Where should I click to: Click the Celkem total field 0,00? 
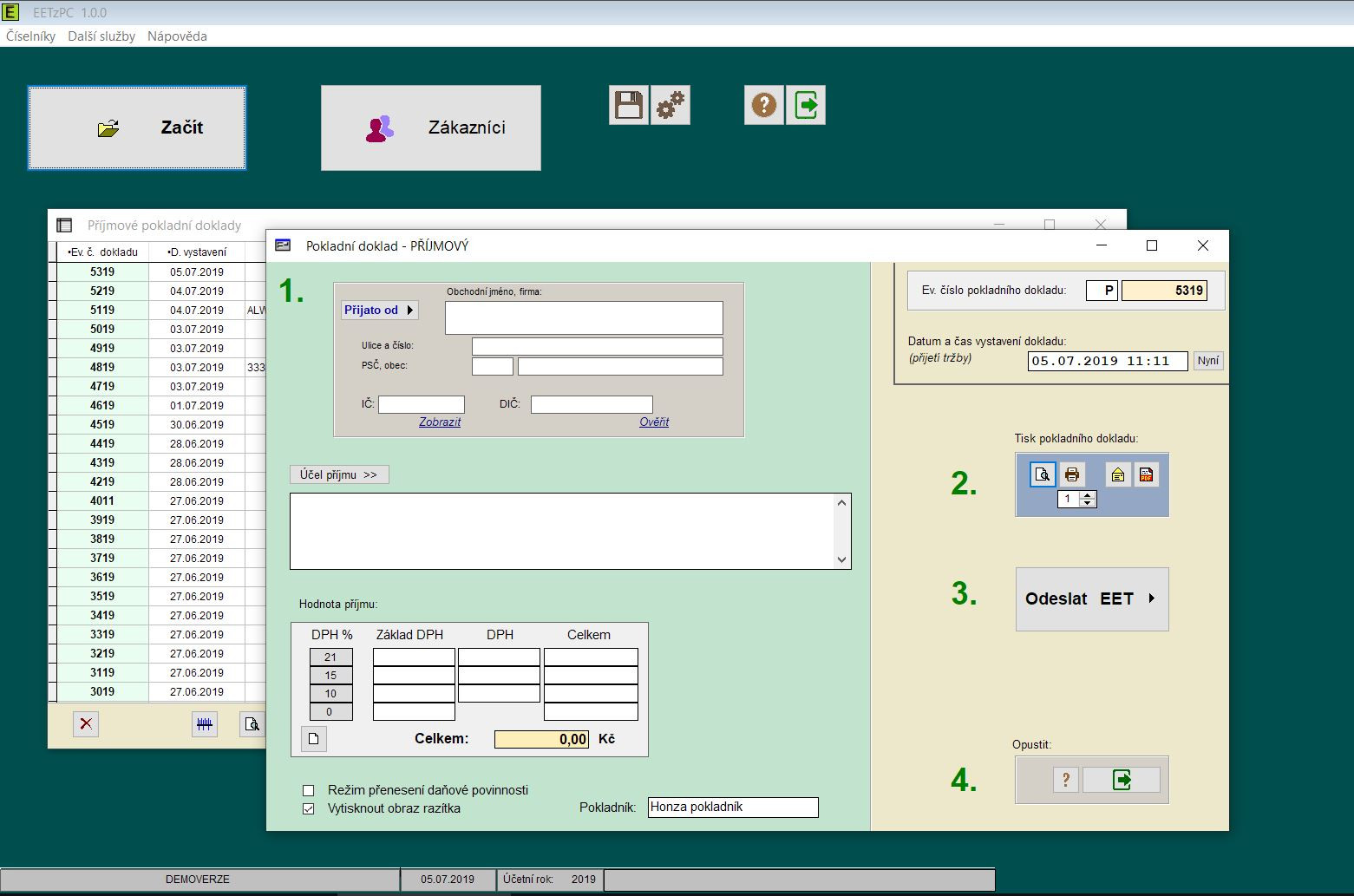pyautogui.click(x=542, y=739)
